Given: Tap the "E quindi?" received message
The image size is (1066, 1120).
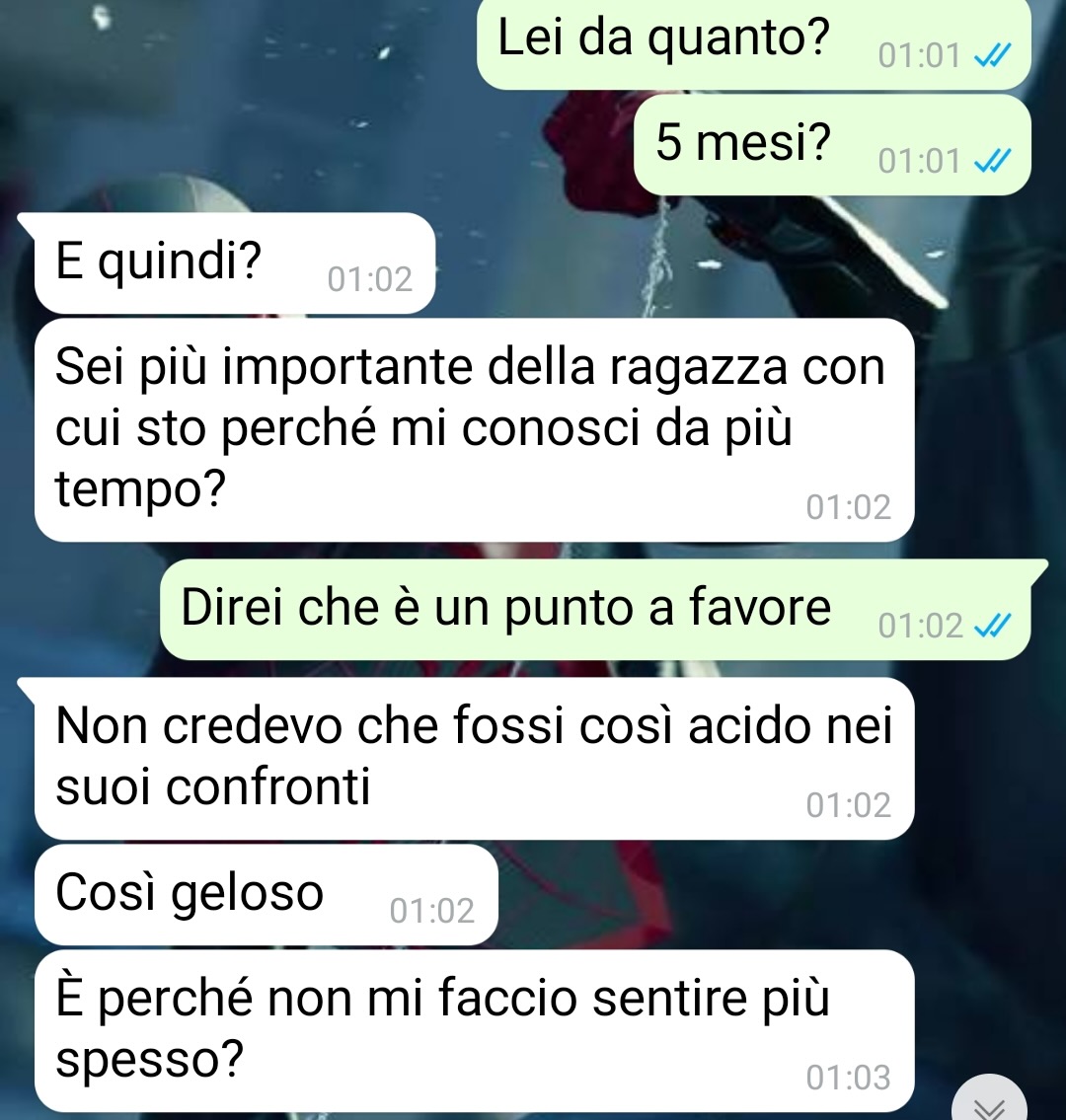Looking at the screenshot, I should click(x=234, y=262).
